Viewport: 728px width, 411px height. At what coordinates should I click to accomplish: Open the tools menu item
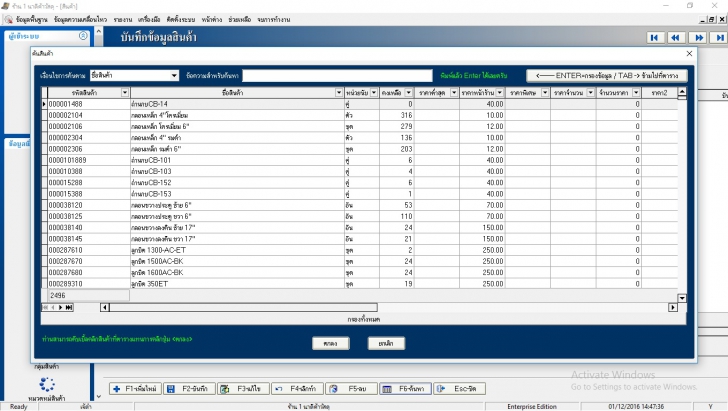click(x=149, y=20)
